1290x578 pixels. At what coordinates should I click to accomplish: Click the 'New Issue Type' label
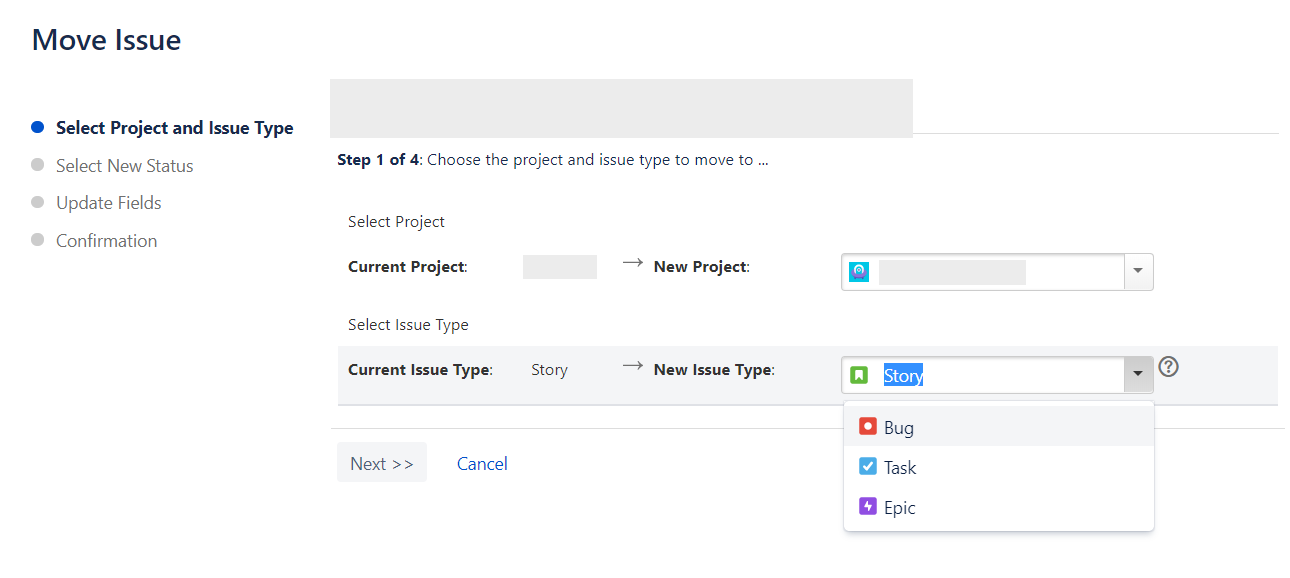714,370
